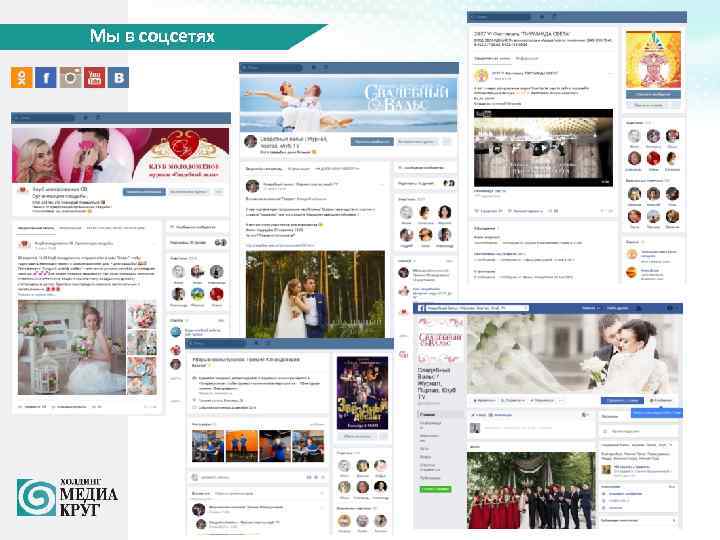Click the blue Facebook 'f' icon
This screenshot has height=540, width=720.
(x=46, y=77)
